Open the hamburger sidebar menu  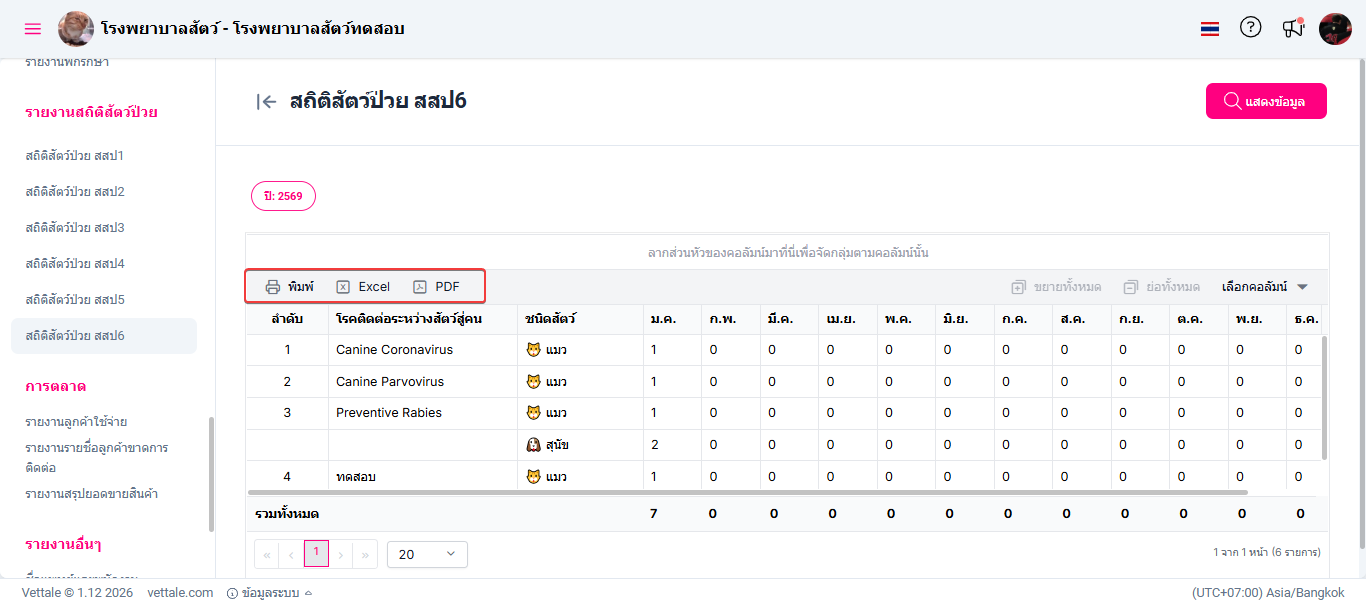pos(33,29)
